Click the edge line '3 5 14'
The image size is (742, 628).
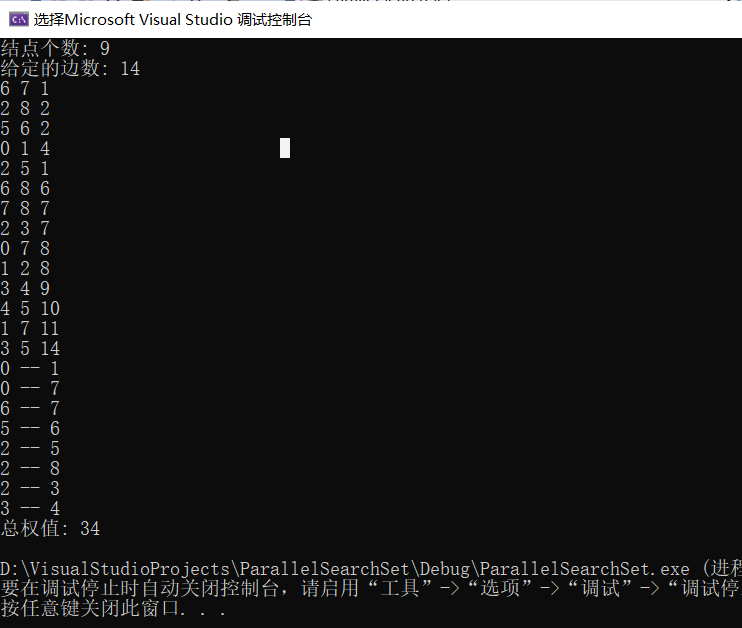30,349
